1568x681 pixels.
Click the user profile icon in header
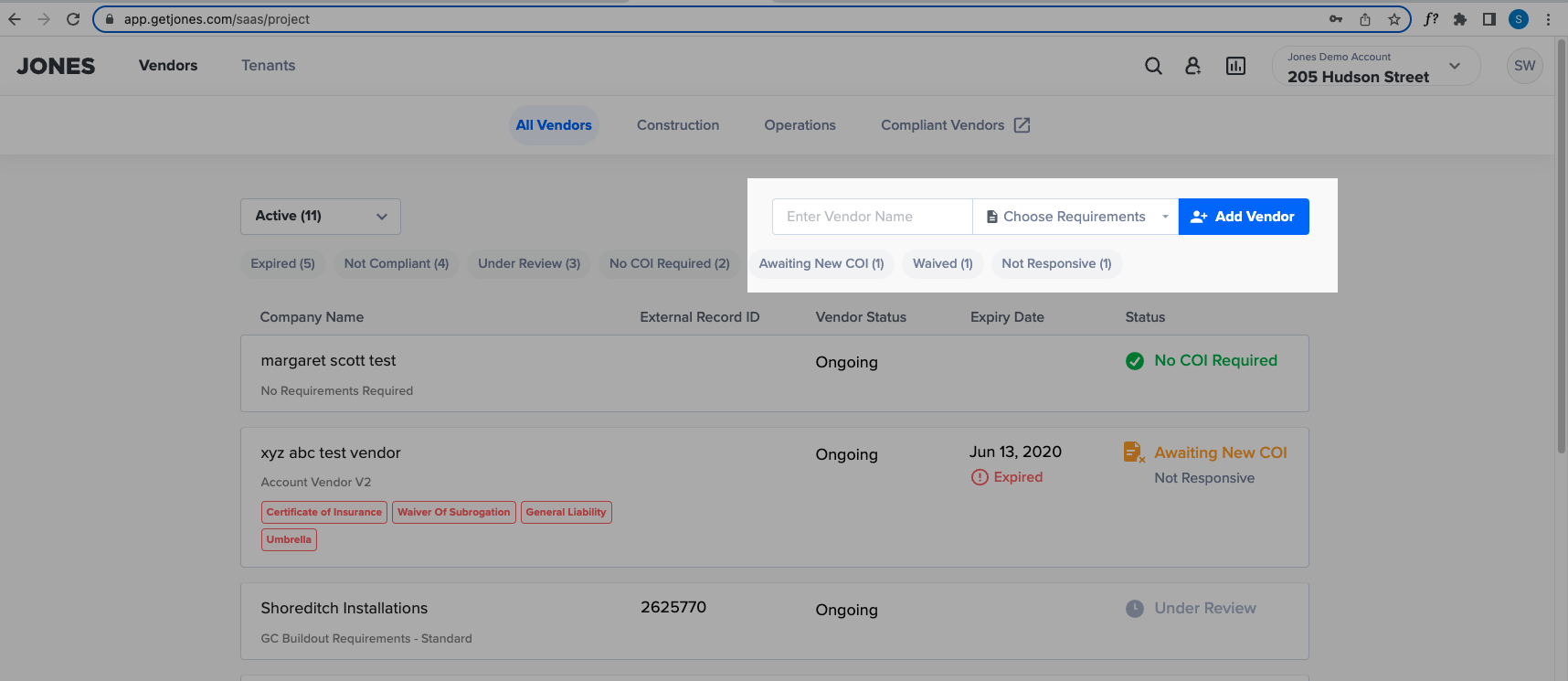1192,66
